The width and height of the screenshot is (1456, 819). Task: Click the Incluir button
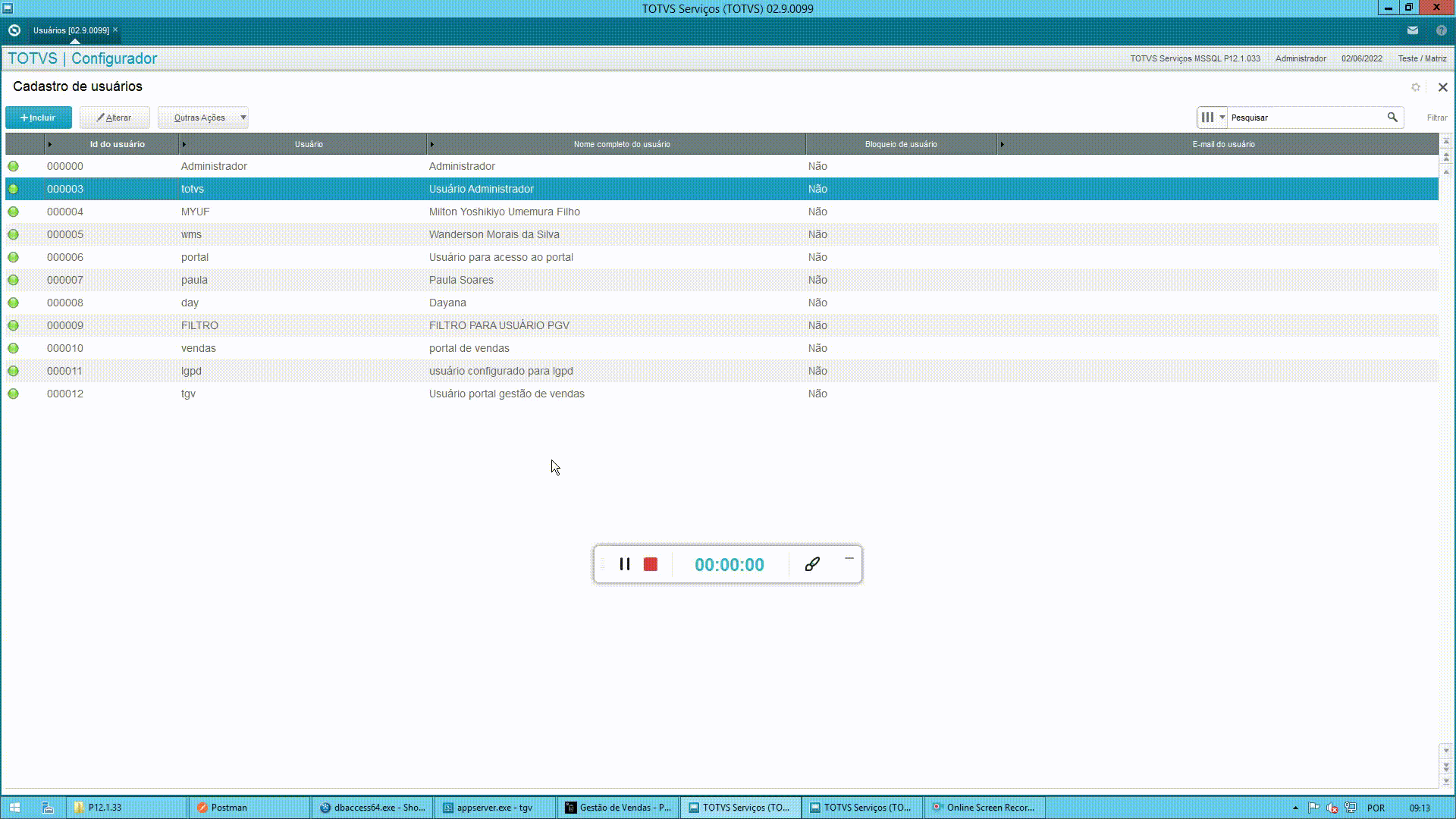39,118
